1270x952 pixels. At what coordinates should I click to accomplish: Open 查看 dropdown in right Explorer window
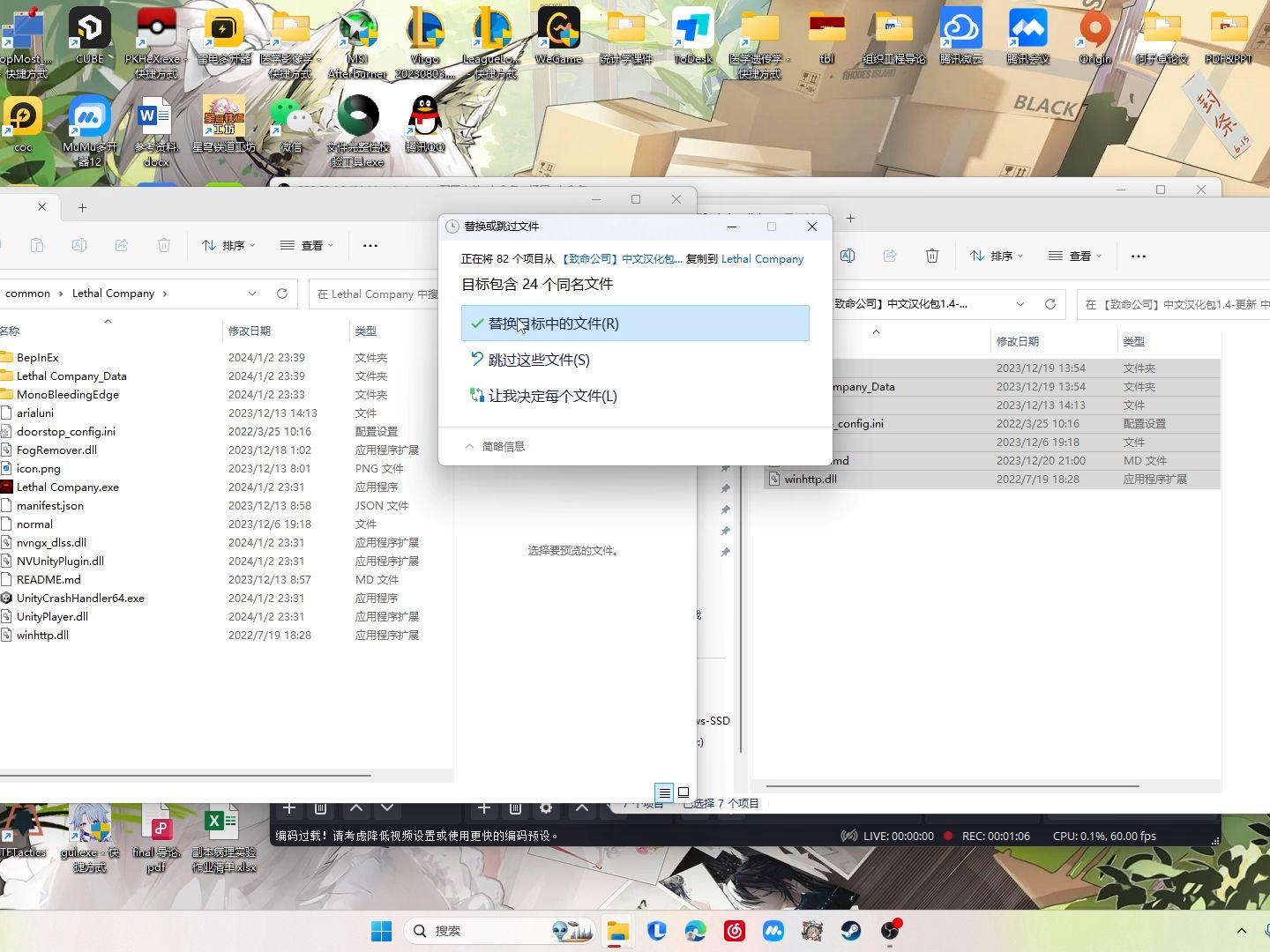[1075, 256]
